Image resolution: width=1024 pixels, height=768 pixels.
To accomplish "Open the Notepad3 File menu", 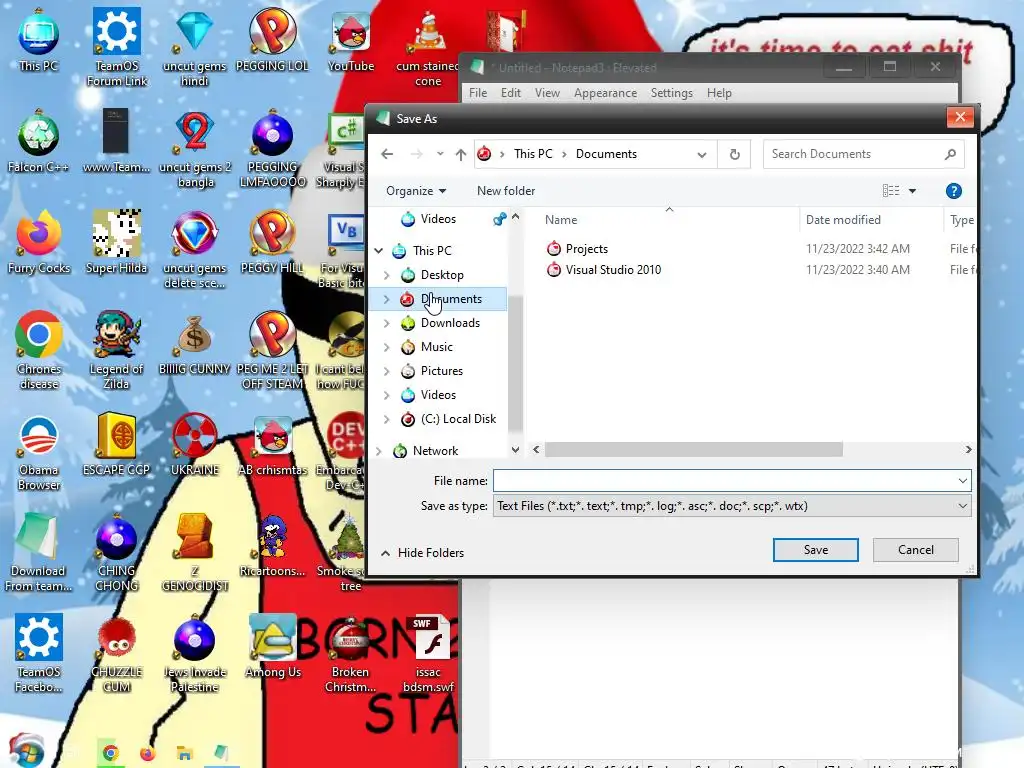I will click(x=478, y=93).
